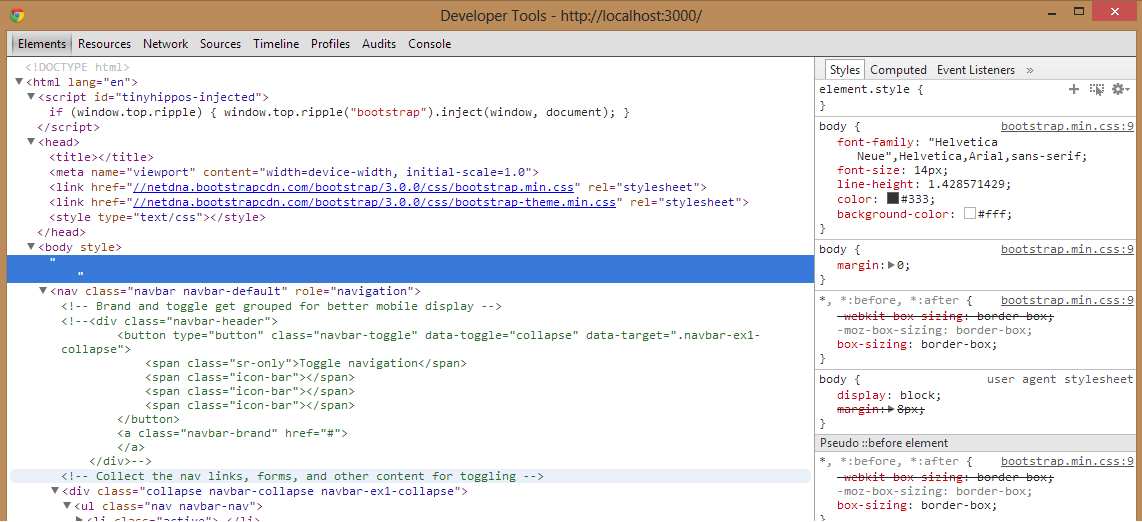Open the Event Listeners sidebar tab

pos(975,70)
